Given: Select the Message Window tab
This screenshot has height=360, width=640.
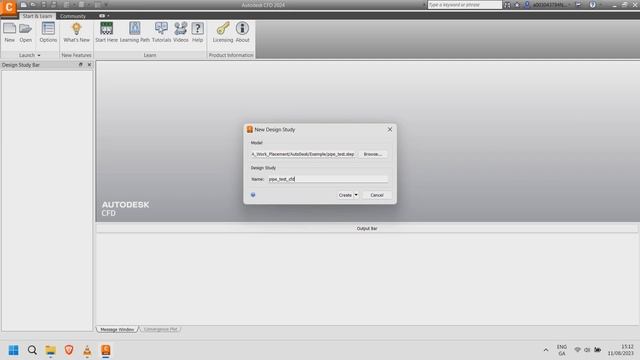Looking at the screenshot, I should click(117, 329).
